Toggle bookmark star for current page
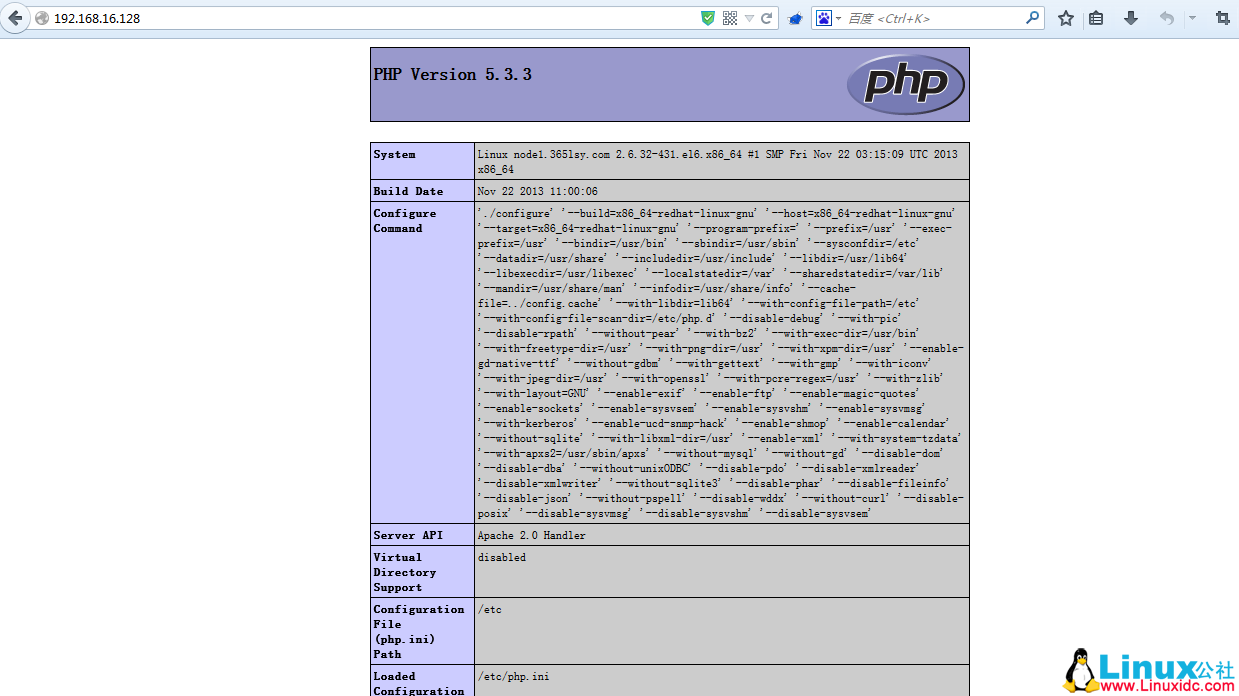The width and height of the screenshot is (1239, 696). click(x=1064, y=18)
